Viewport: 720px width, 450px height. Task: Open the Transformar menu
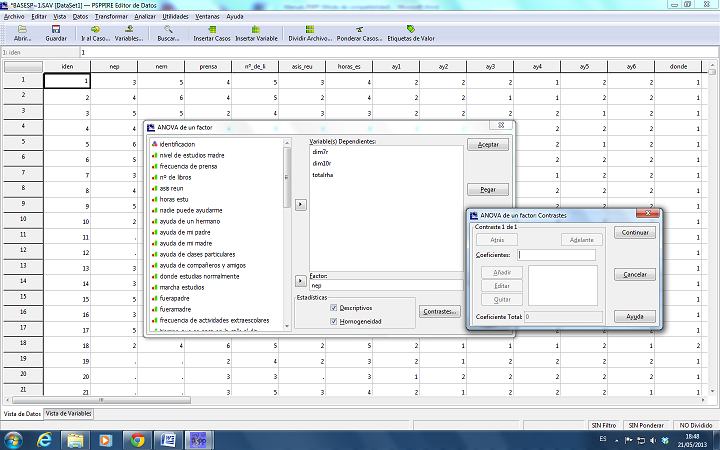pyautogui.click(x=111, y=17)
